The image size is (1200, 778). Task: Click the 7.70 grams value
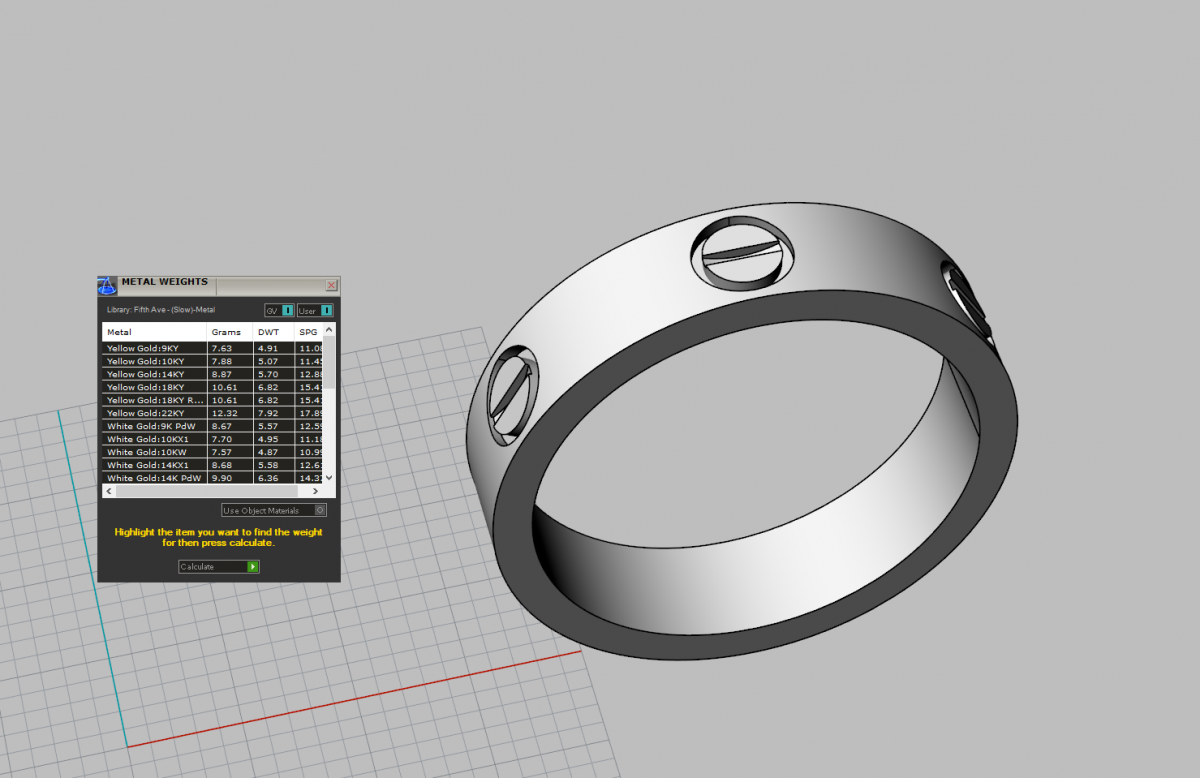pos(221,439)
